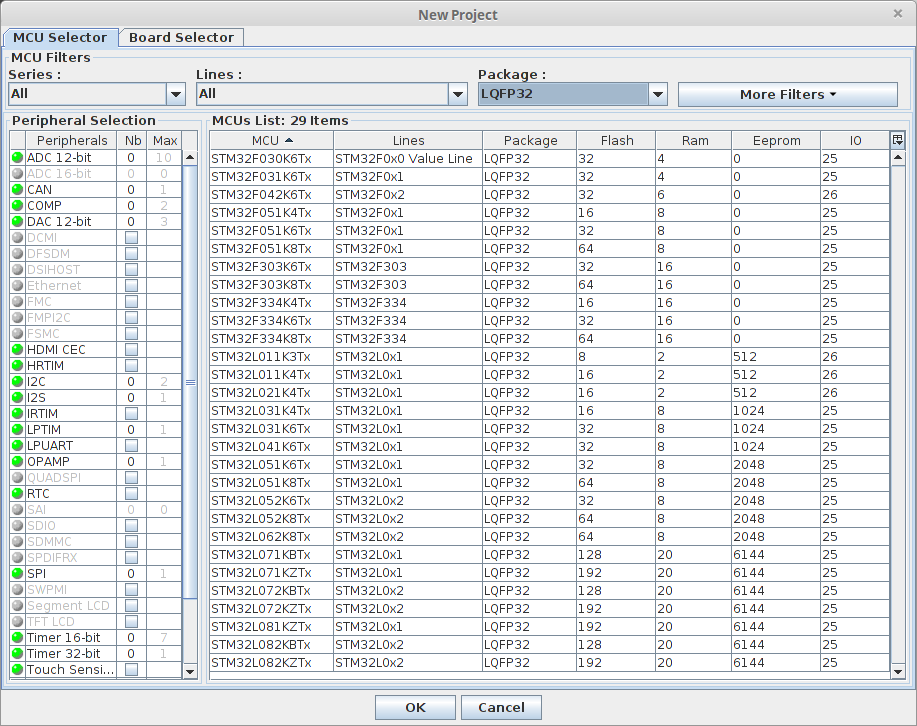This screenshot has height=726, width=917.
Task: Click the green status dot beside OPAMP
Action: 18,462
